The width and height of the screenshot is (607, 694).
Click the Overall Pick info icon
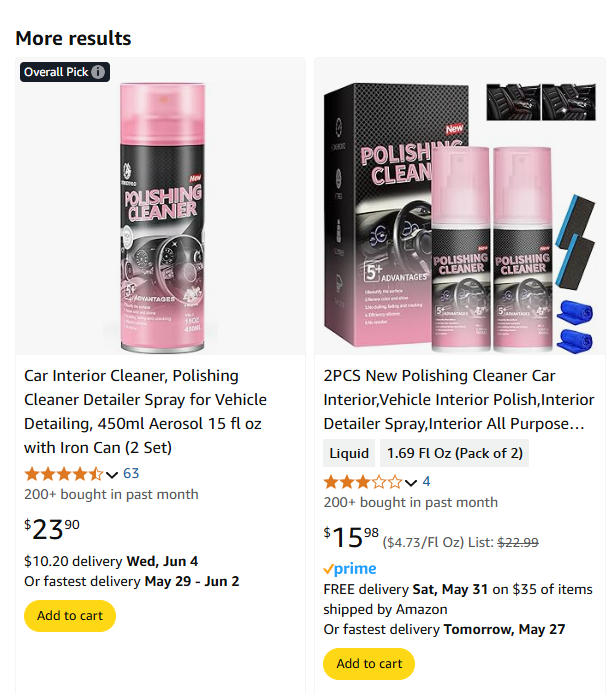[x=98, y=72]
